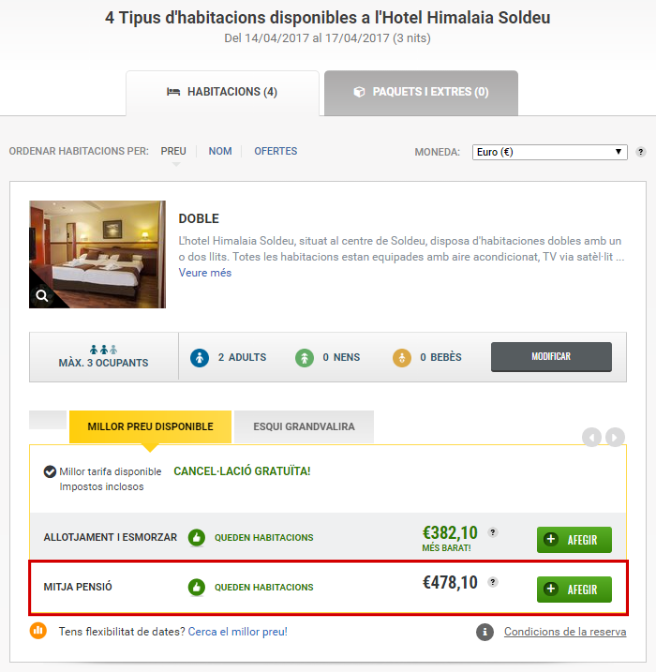This screenshot has height=672, width=656.
Task: Add the Mitja Pensió room with Afegir
Action: click(x=574, y=589)
